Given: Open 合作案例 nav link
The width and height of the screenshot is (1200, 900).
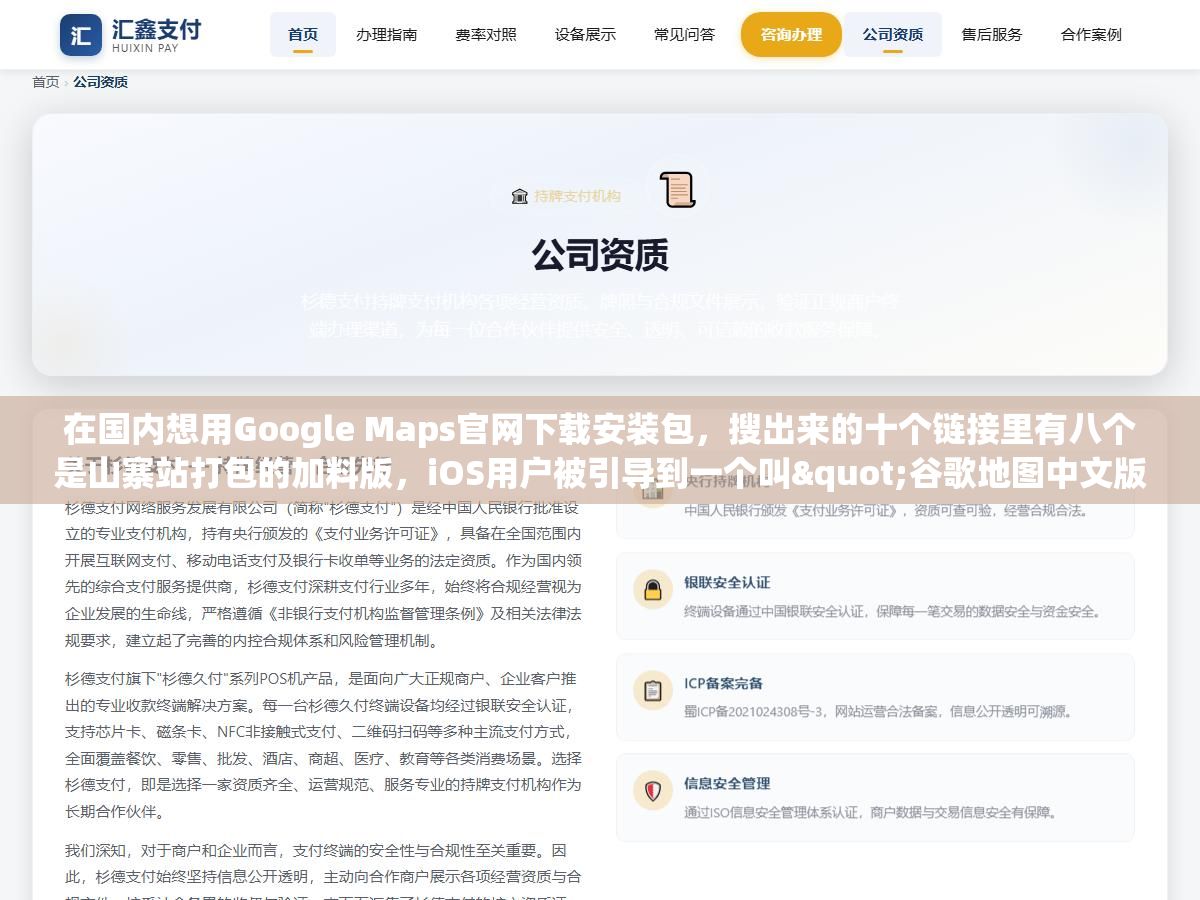Looking at the screenshot, I should pos(1091,34).
